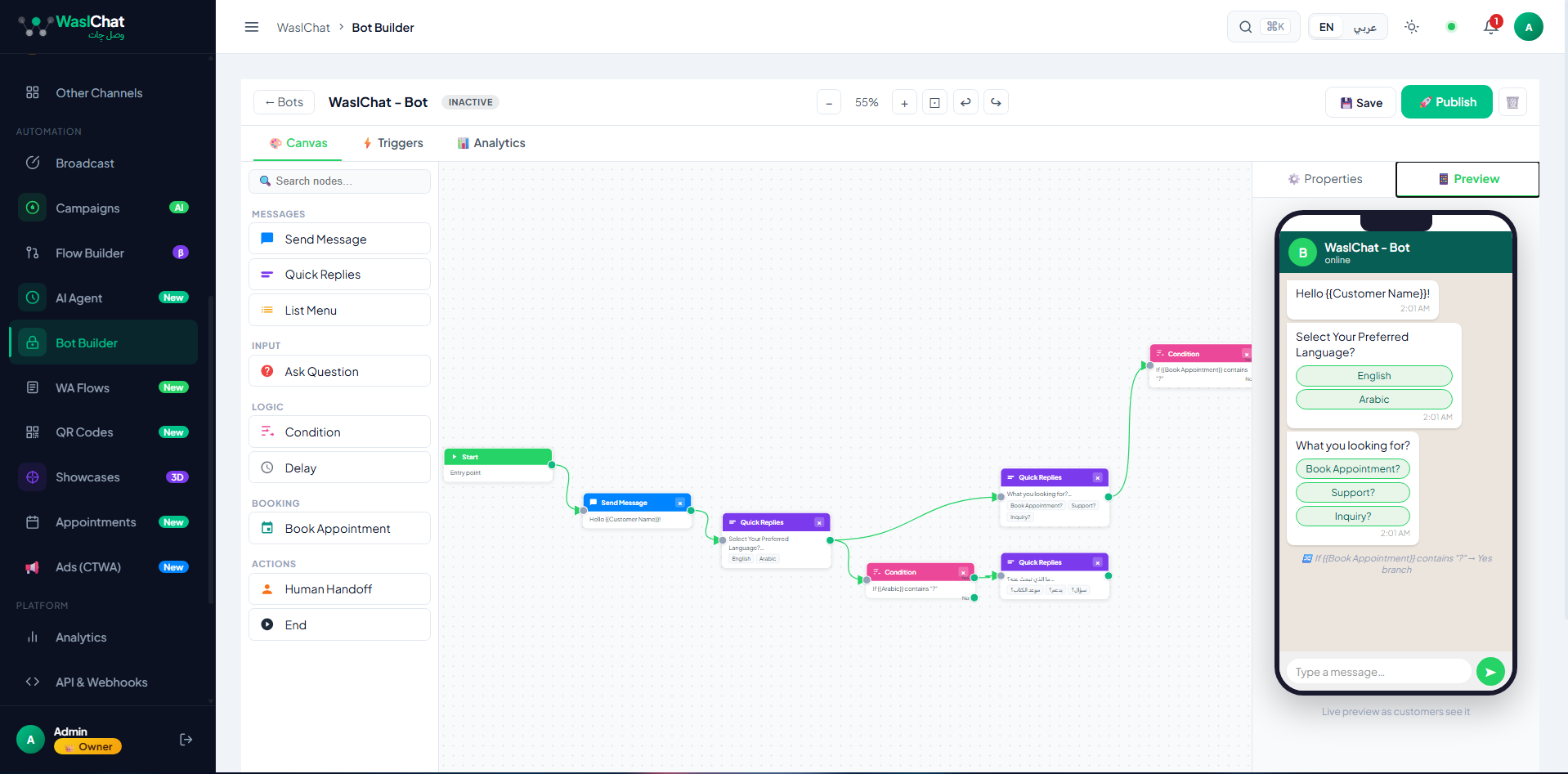Switch to the Canvas tab

[x=298, y=143]
